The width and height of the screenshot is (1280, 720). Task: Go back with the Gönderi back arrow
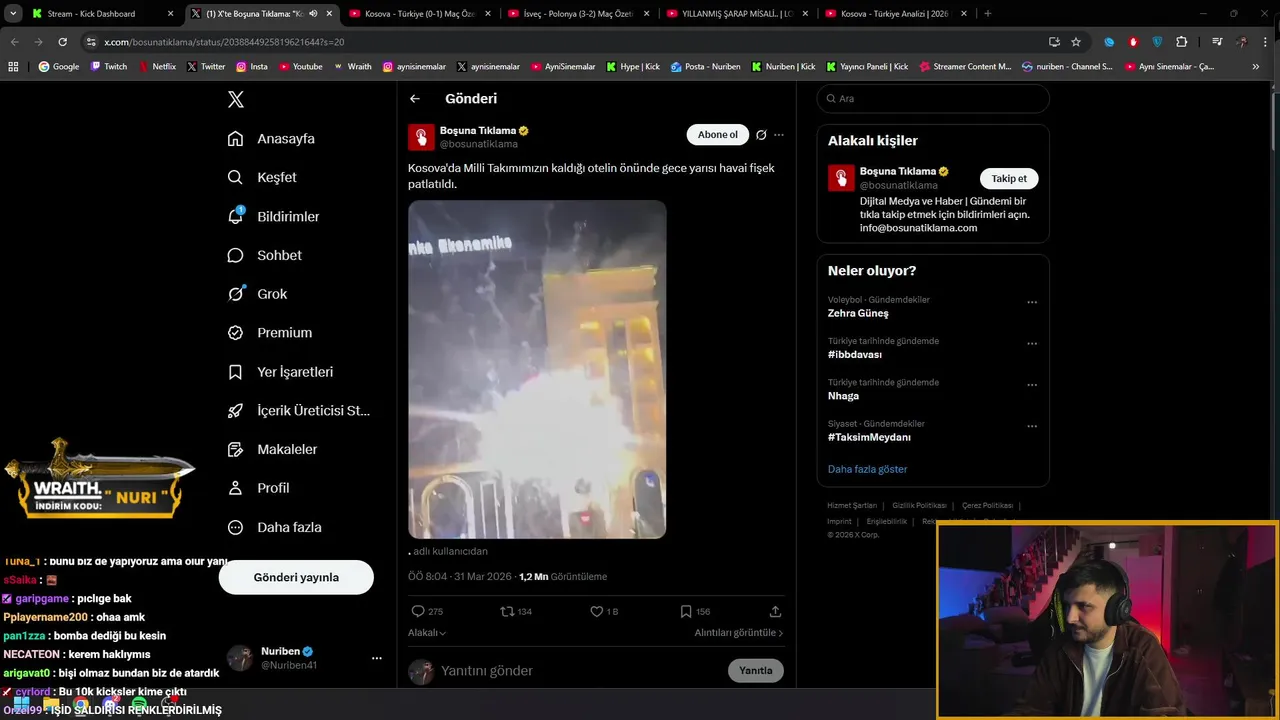point(415,99)
